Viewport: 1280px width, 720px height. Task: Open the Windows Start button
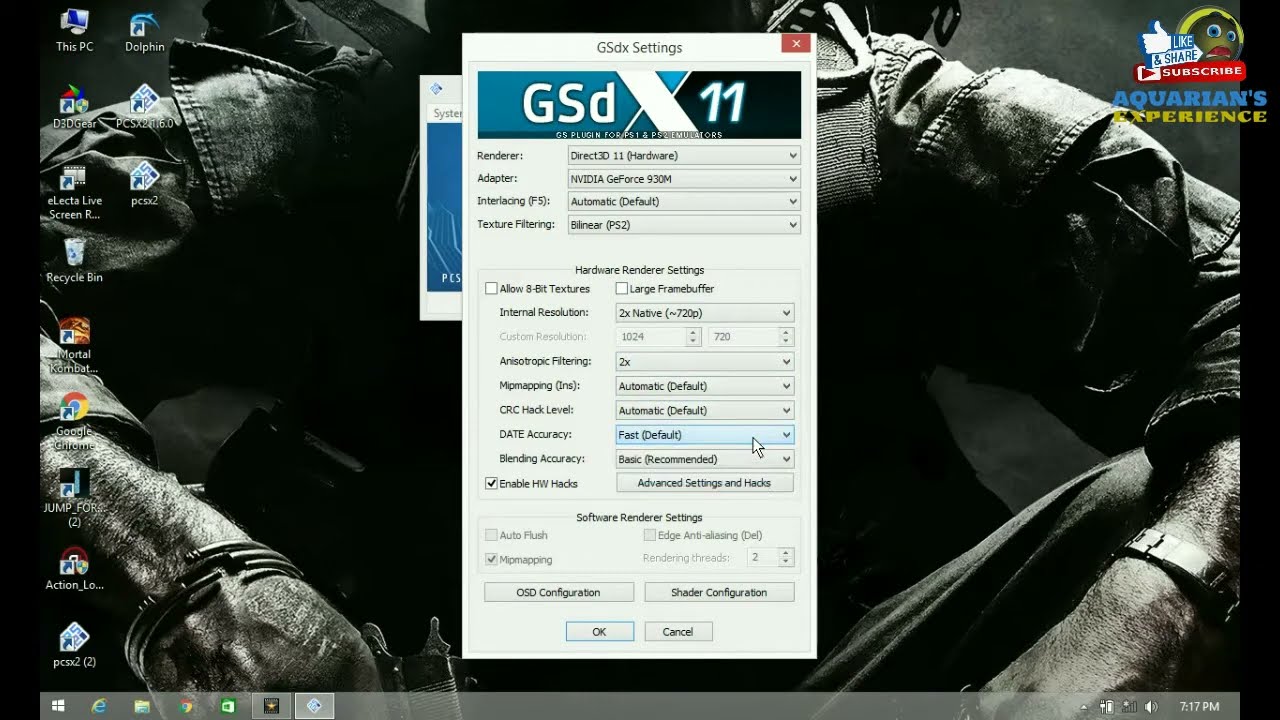coord(58,706)
